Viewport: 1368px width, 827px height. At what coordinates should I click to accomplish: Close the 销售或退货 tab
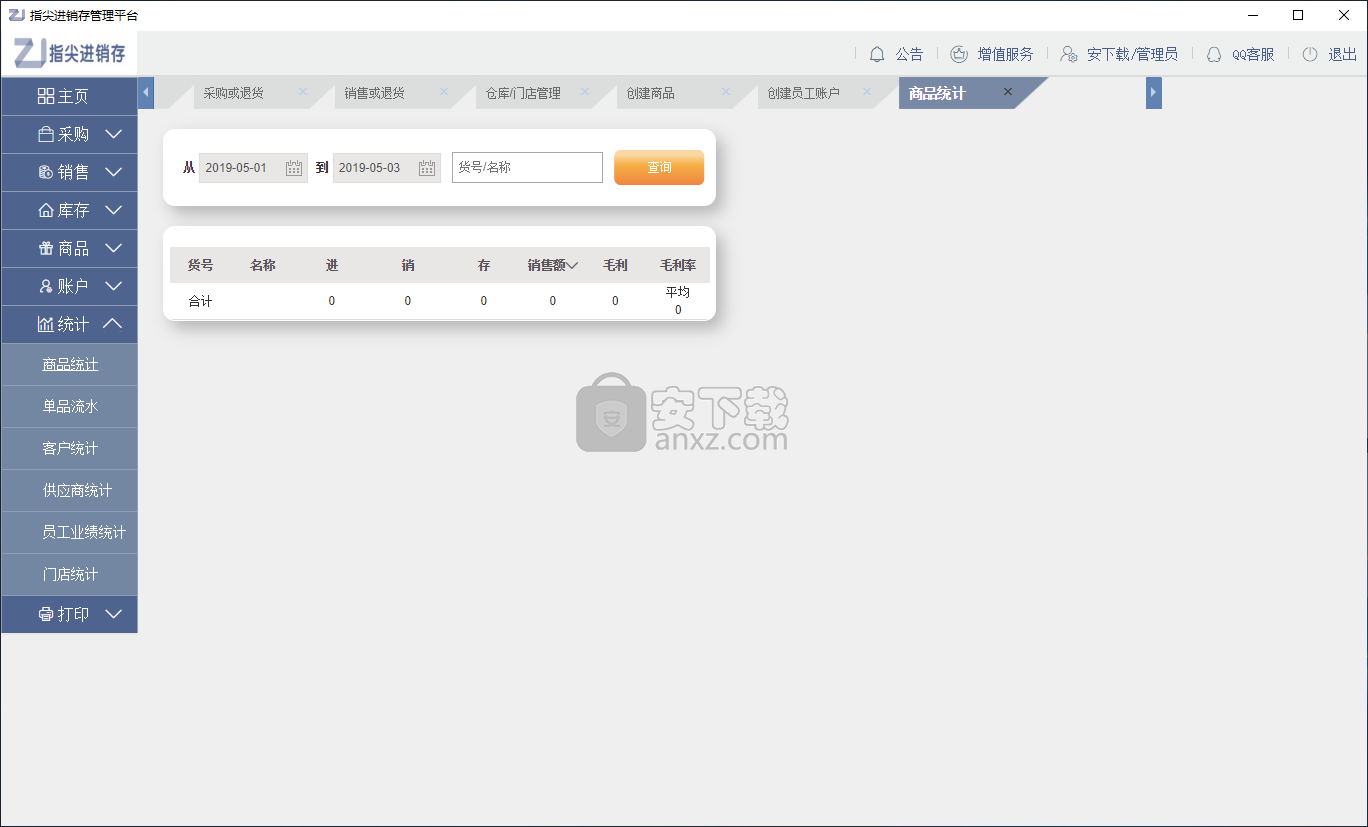[444, 92]
